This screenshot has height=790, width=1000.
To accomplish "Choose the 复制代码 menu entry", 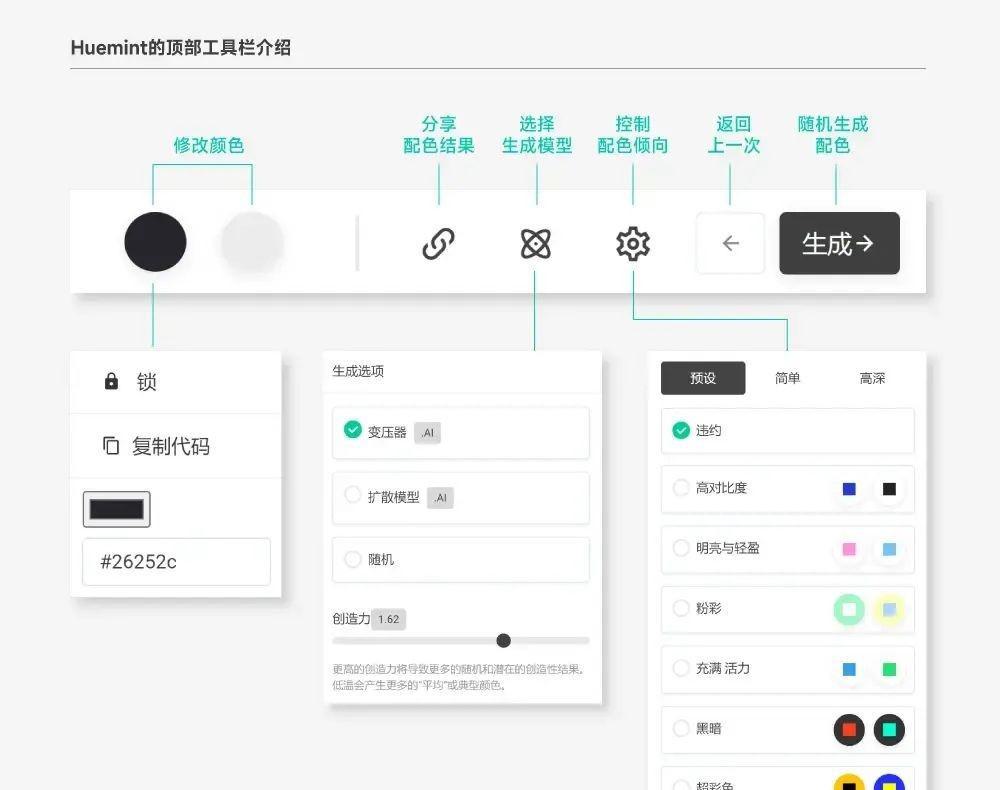I will point(175,446).
